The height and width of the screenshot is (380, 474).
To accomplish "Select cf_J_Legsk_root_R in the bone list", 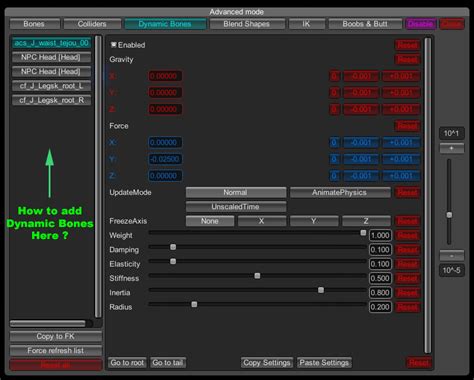I will click(x=51, y=100).
